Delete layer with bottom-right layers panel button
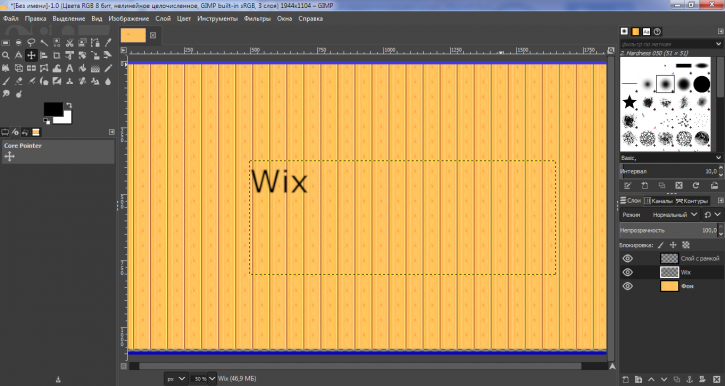This screenshot has width=725, height=386. [x=717, y=380]
